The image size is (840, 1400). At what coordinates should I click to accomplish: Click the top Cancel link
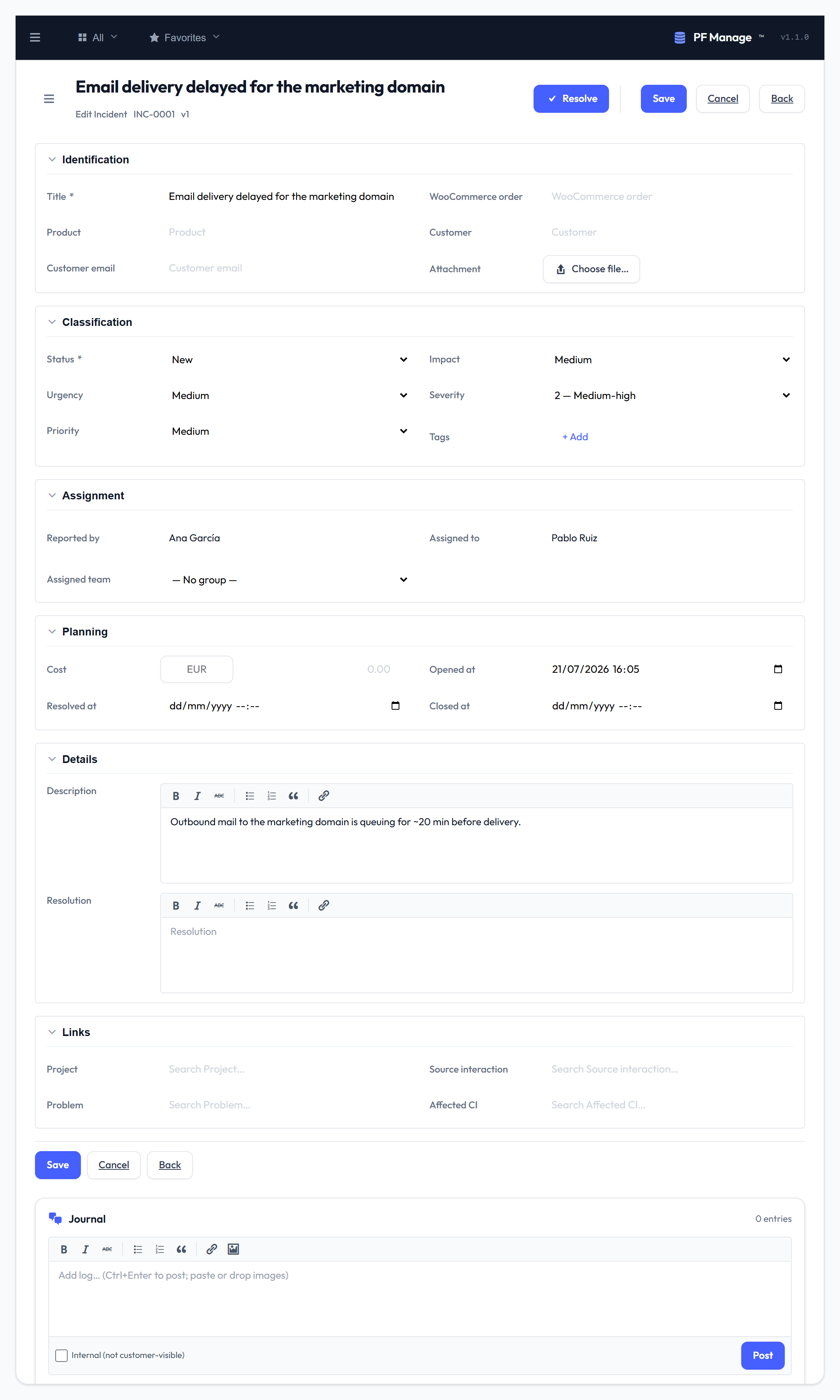[723, 98]
